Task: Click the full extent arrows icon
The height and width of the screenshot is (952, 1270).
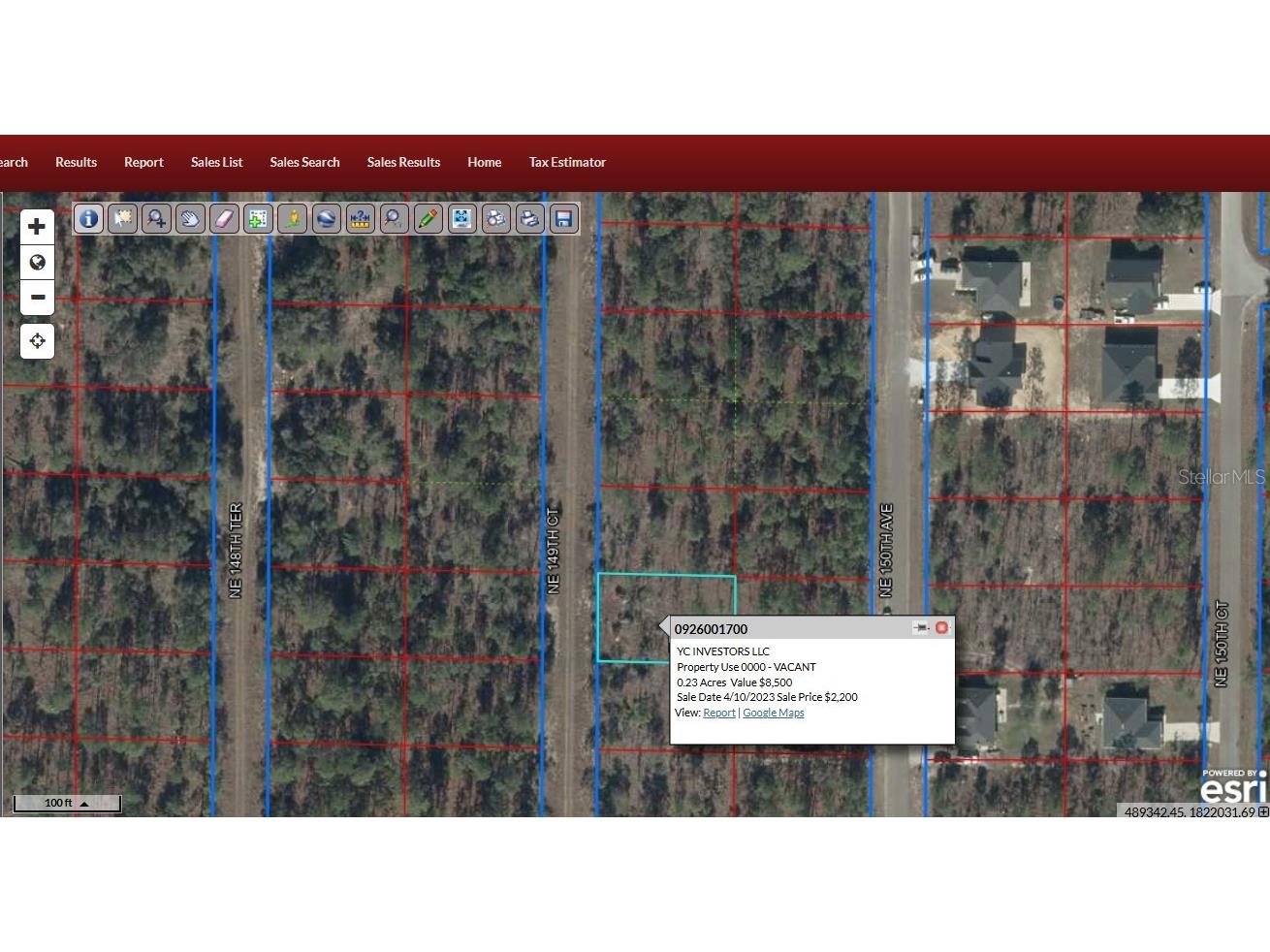Action: [461, 218]
